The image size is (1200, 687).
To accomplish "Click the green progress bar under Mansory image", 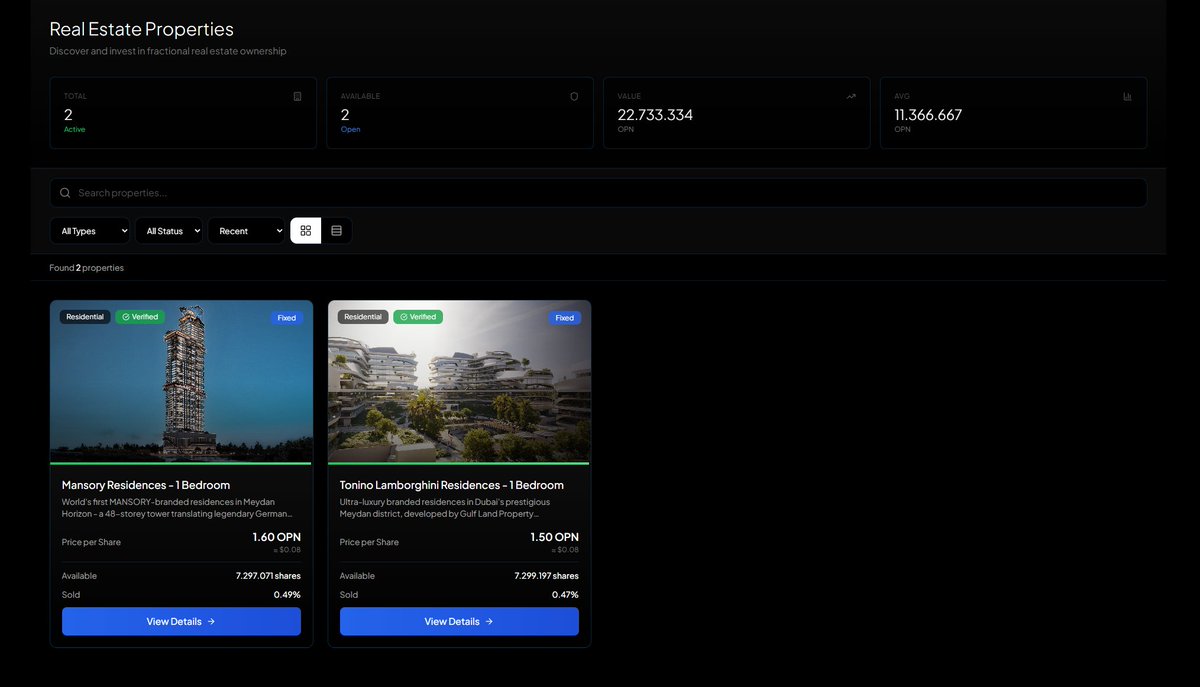I will click(181, 463).
